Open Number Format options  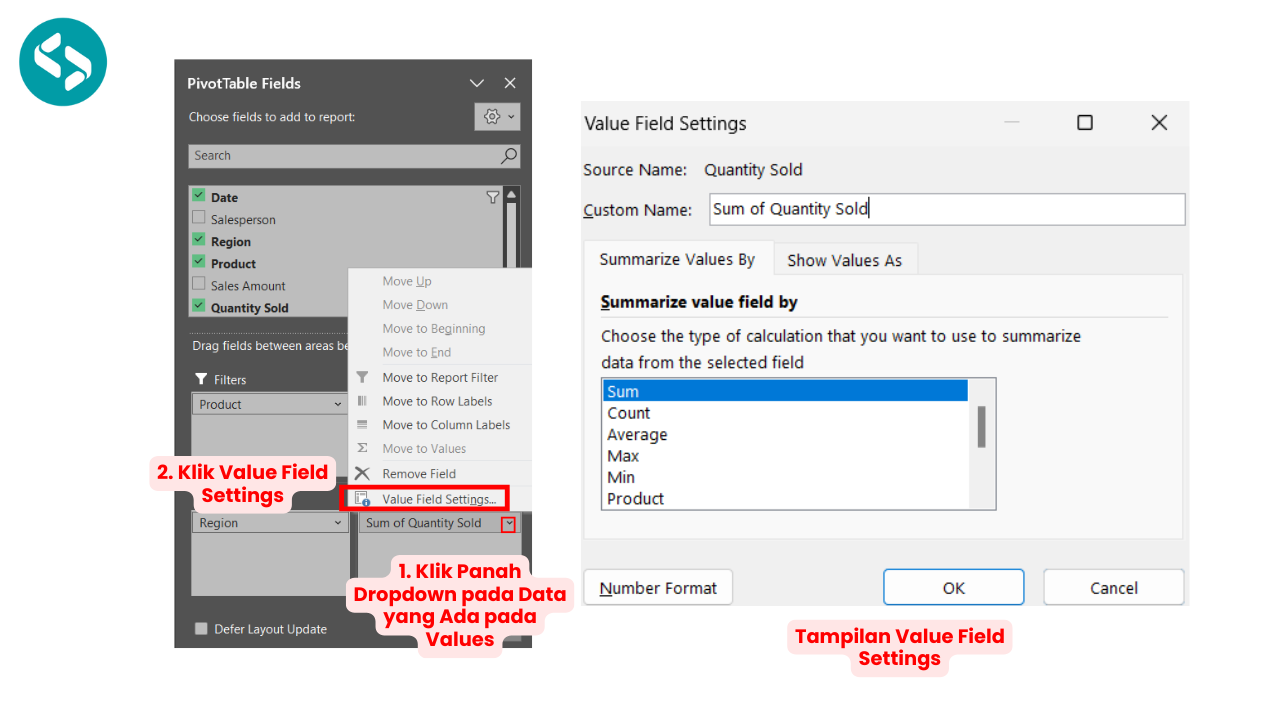[657, 587]
